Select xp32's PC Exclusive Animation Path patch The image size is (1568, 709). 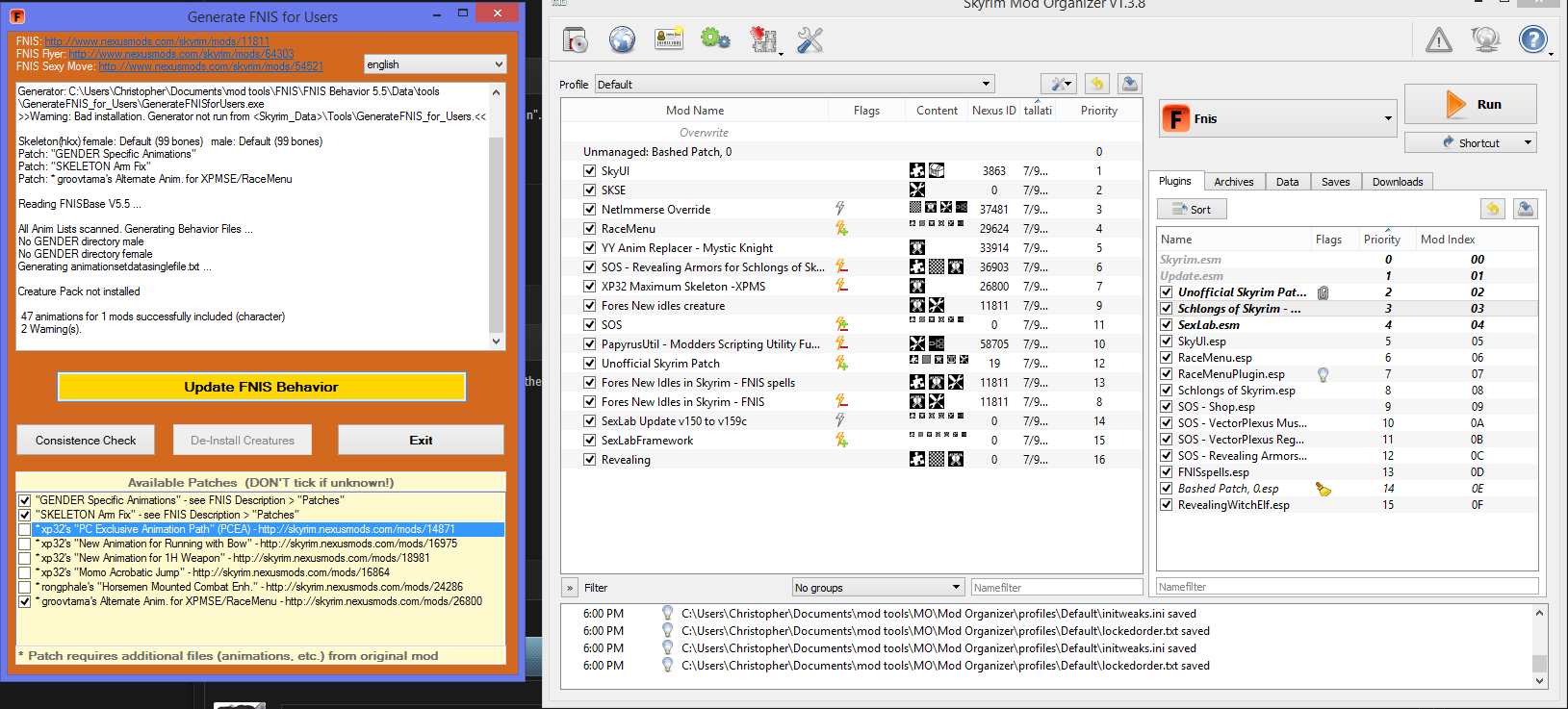pos(261,529)
